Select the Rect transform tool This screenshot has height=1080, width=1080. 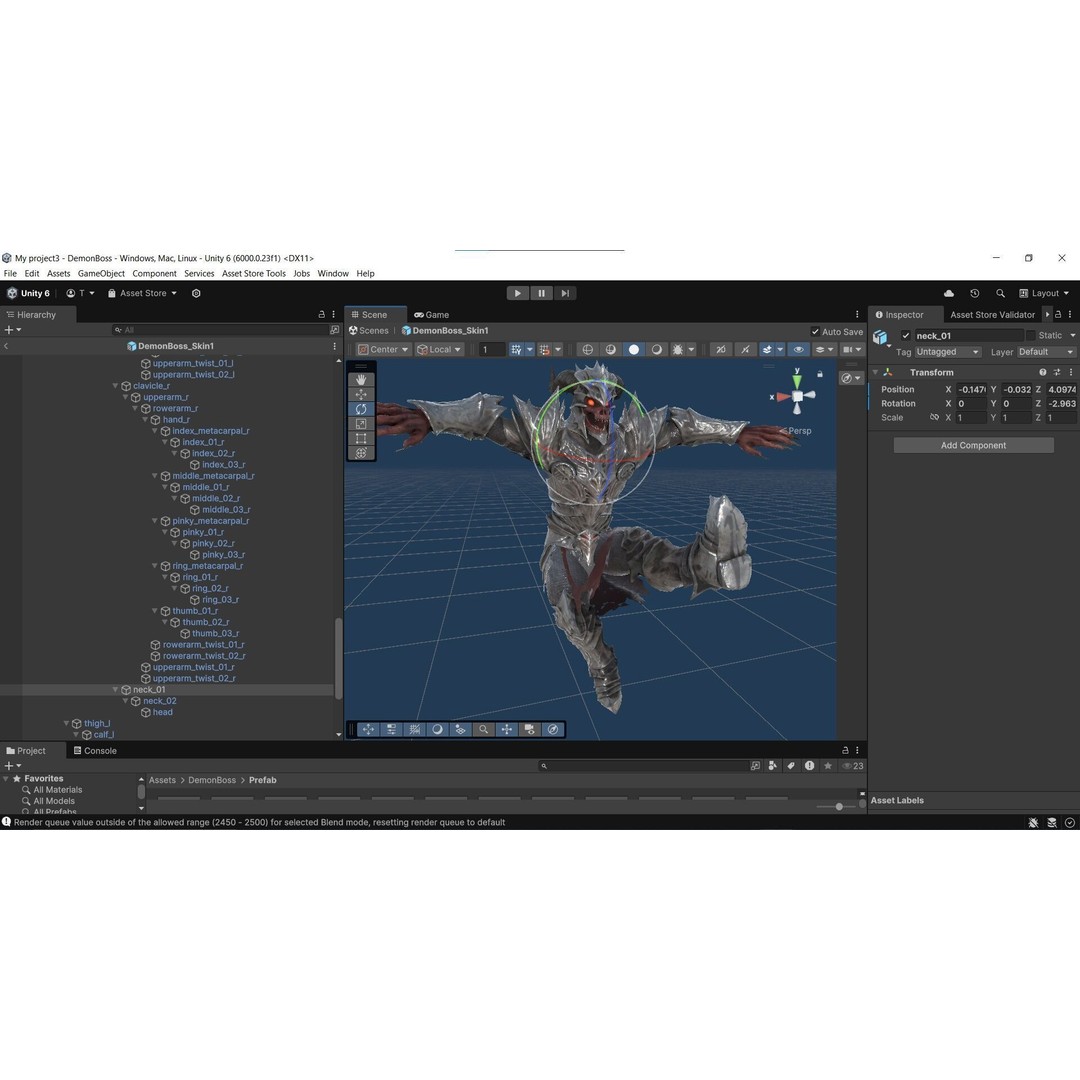pyautogui.click(x=361, y=438)
